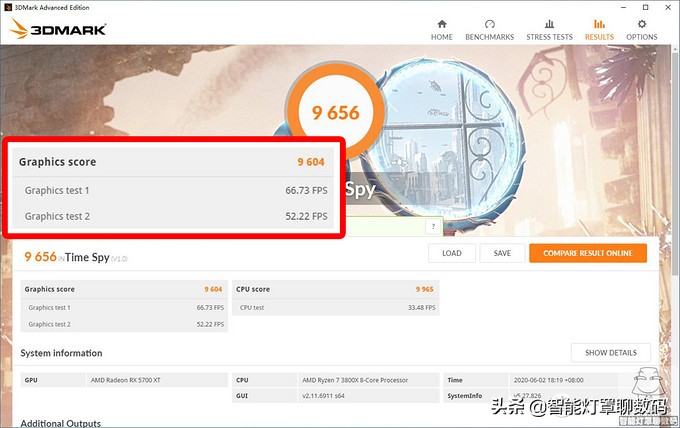Select the CPU score panel header

337,289
